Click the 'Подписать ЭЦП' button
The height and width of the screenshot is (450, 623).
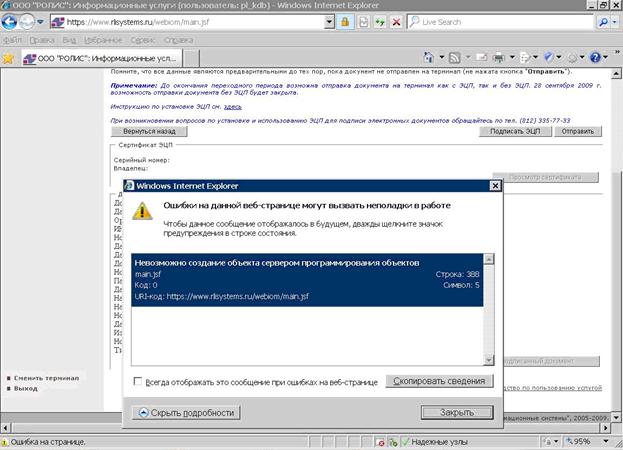click(515, 131)
